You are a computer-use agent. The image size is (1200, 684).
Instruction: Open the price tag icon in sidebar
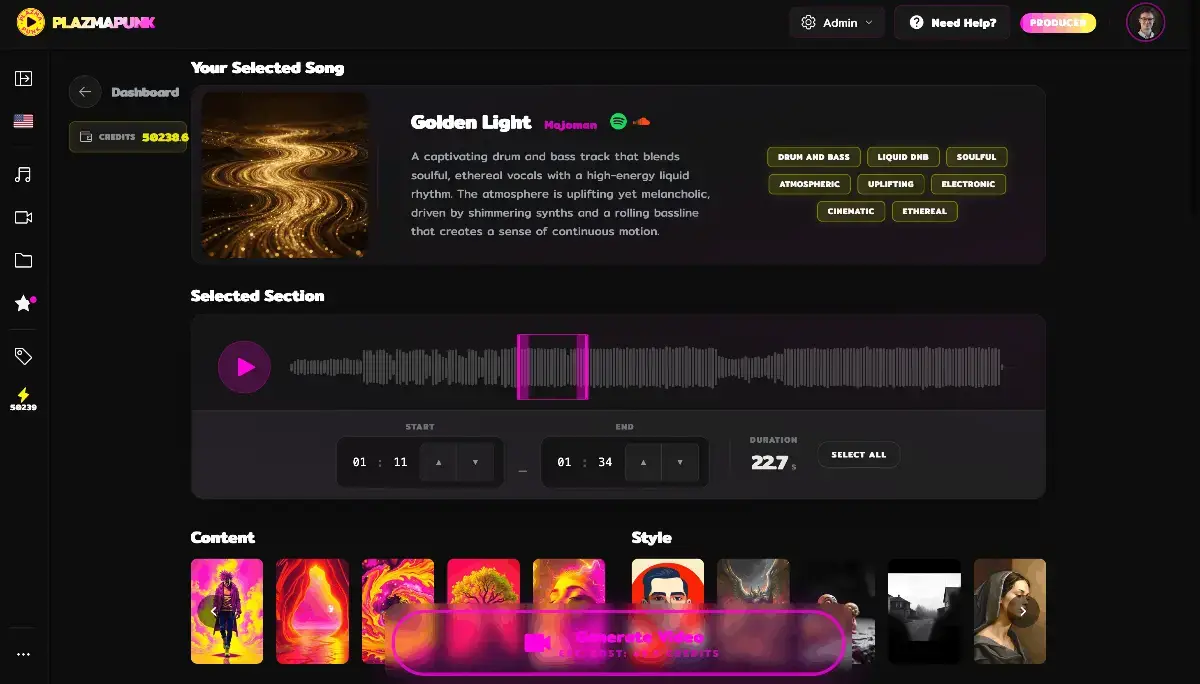click(x=23, y=356)
